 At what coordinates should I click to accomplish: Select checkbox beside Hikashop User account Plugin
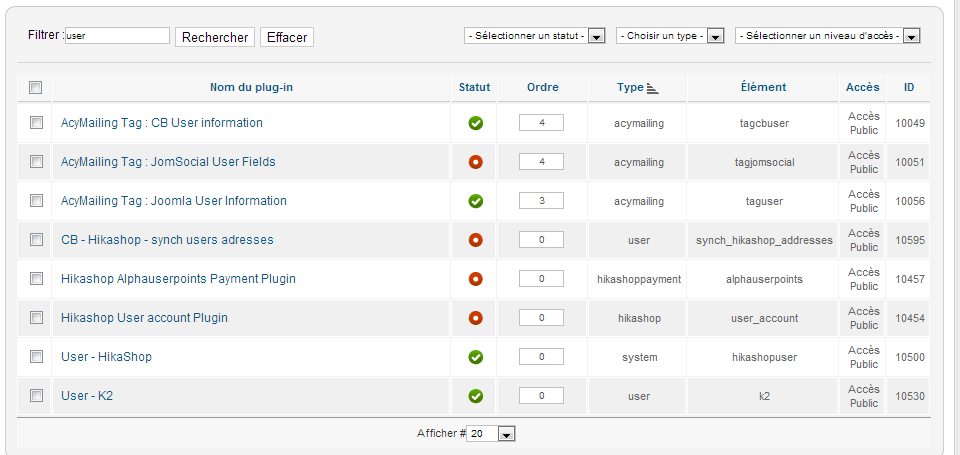coord(36,318)
